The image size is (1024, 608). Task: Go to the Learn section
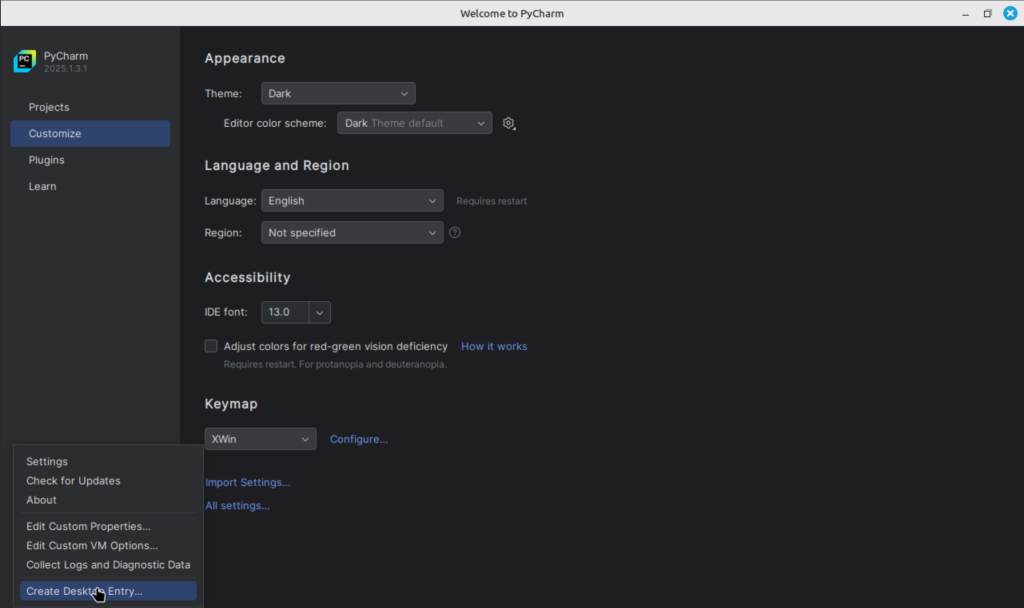click(x=42, y=186)
